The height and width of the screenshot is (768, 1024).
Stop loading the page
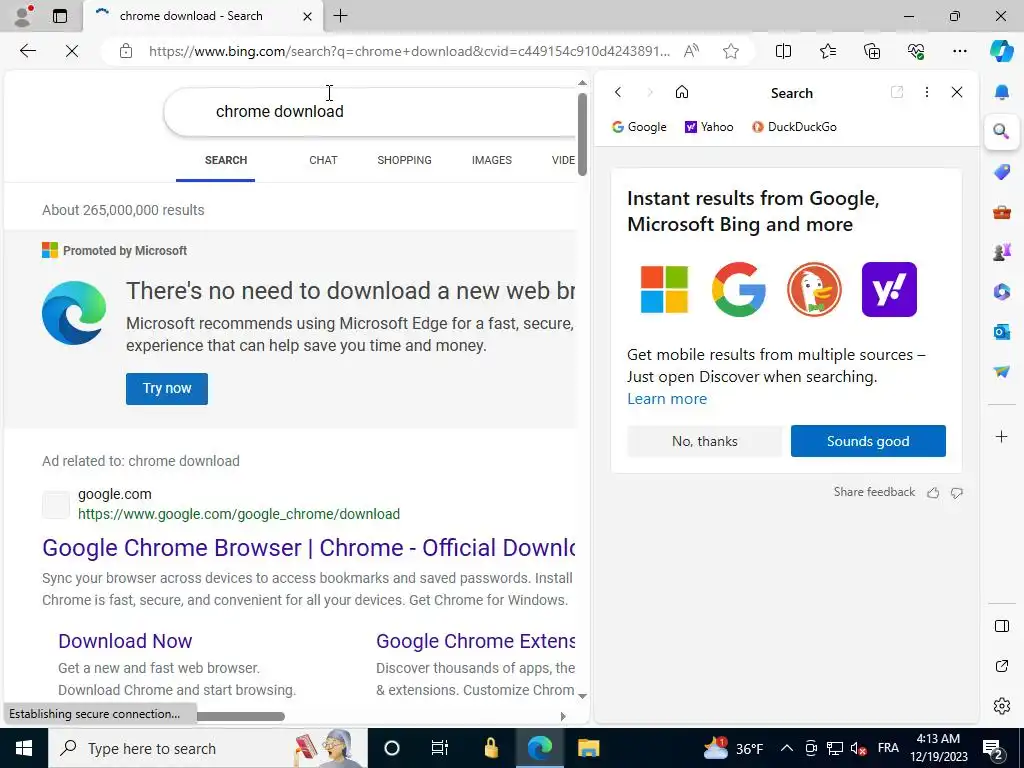pos(72,51)
